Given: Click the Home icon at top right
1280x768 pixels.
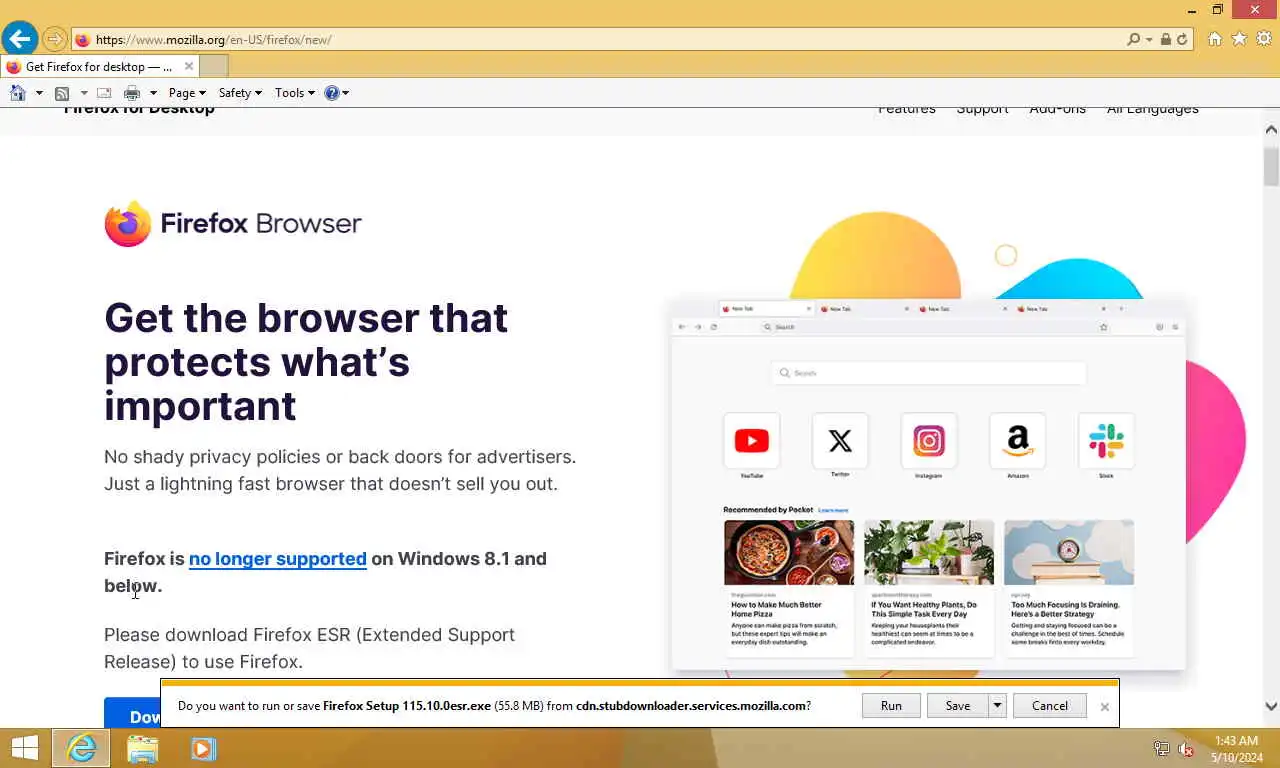Looking at the screenshot, I should [x=1215, y=39].
